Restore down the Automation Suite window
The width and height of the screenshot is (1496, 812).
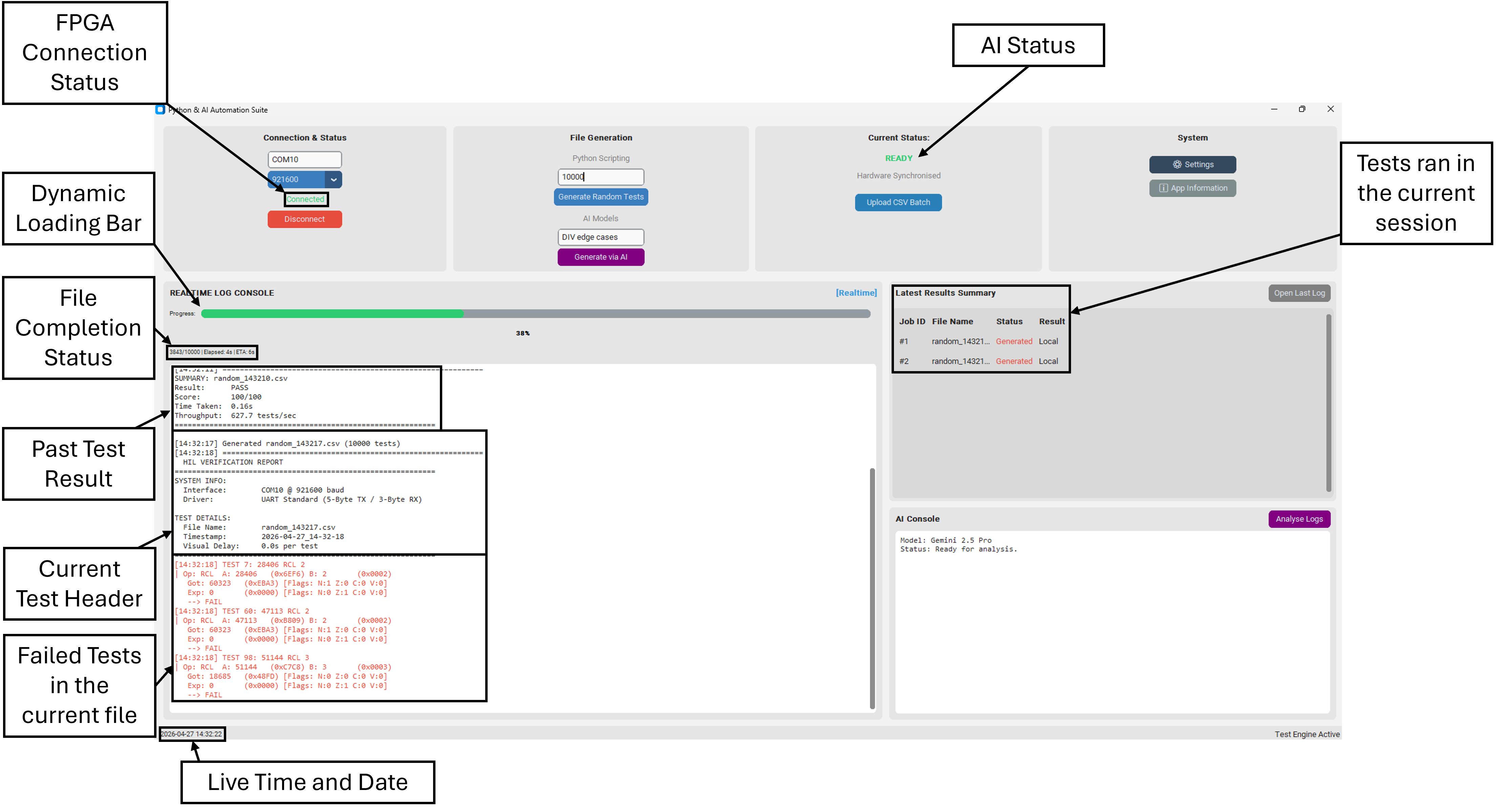click(1302, 109)
